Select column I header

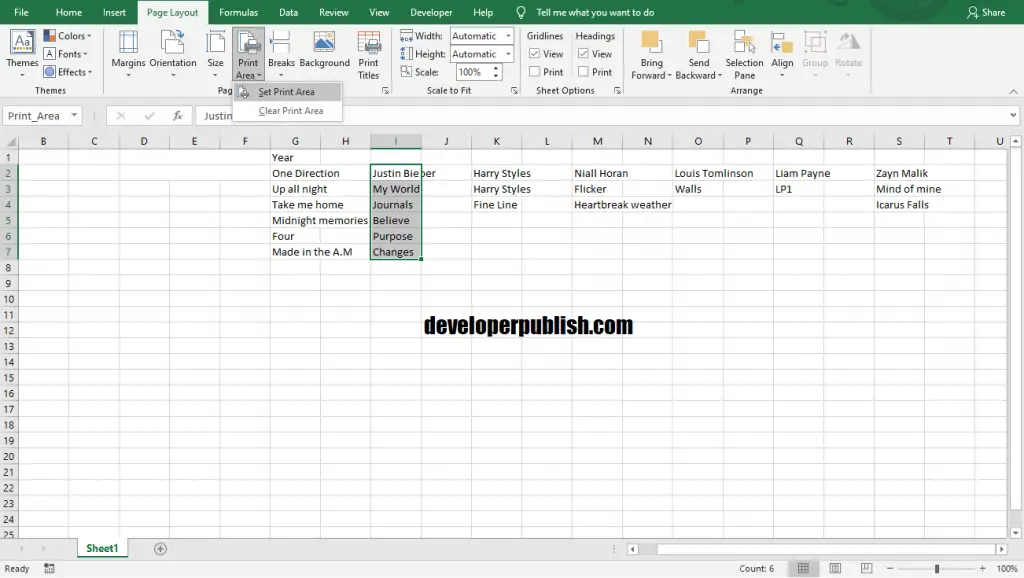(x=396, y=141)
